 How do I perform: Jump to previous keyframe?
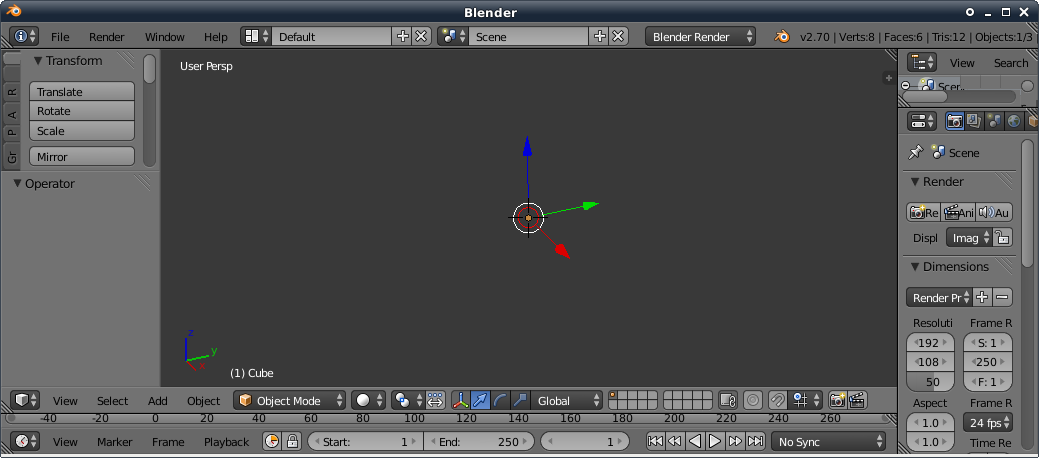tap(675, 441)
